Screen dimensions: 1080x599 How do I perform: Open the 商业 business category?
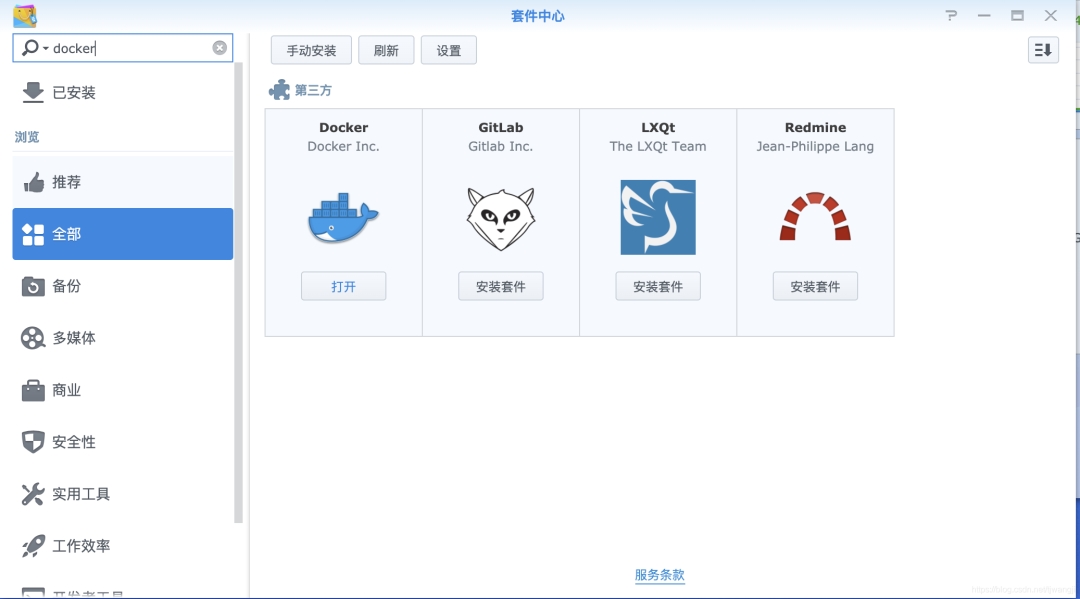(123, 390)
